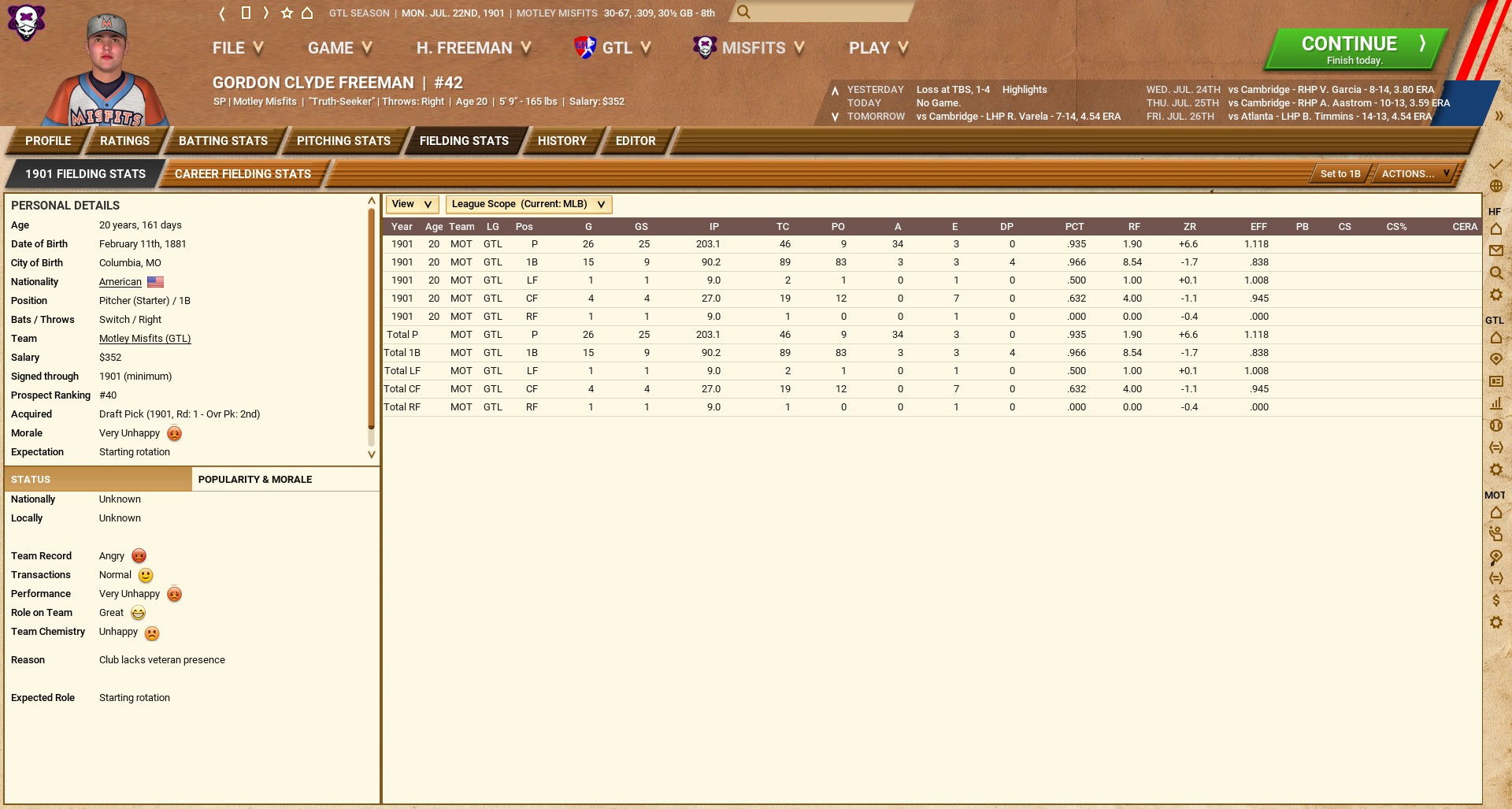This screenshot has width=1512, height=809.
Task: Click the home icon beside the star
Action: click(307, 13)
